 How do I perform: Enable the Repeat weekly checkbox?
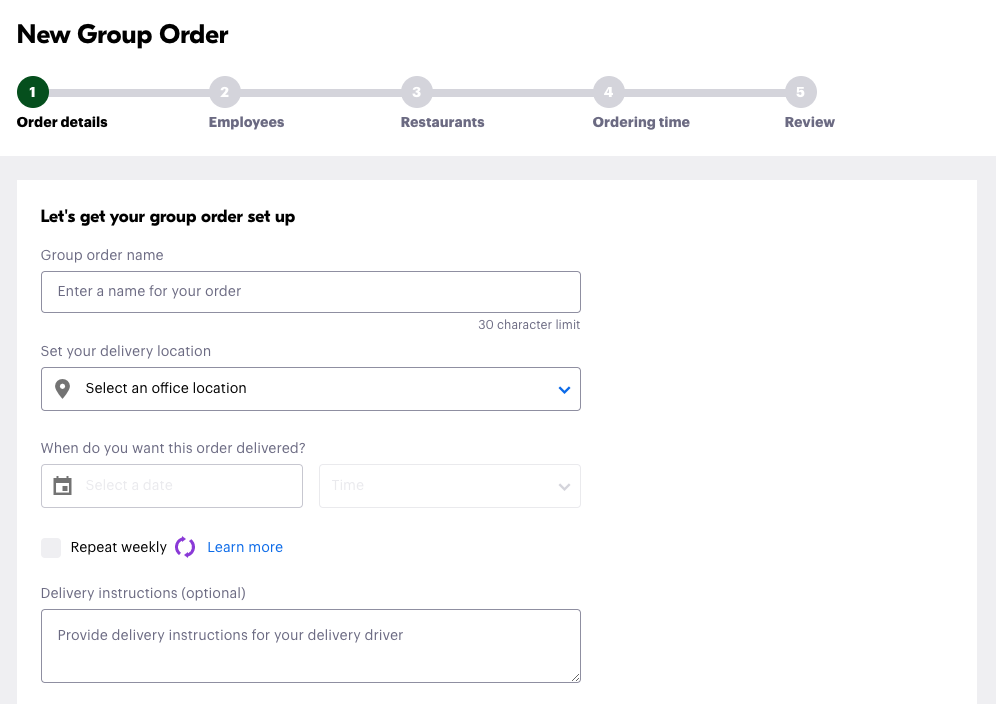tap(51, 547)
